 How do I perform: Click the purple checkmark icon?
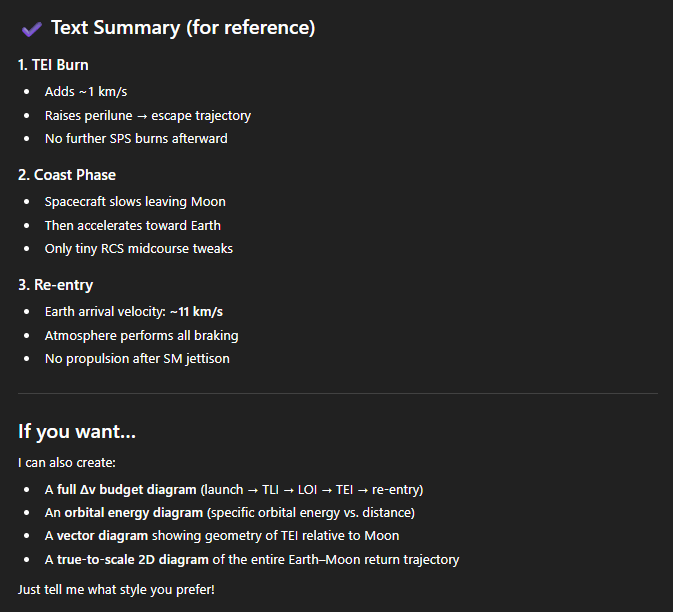[x=31, y=28]
